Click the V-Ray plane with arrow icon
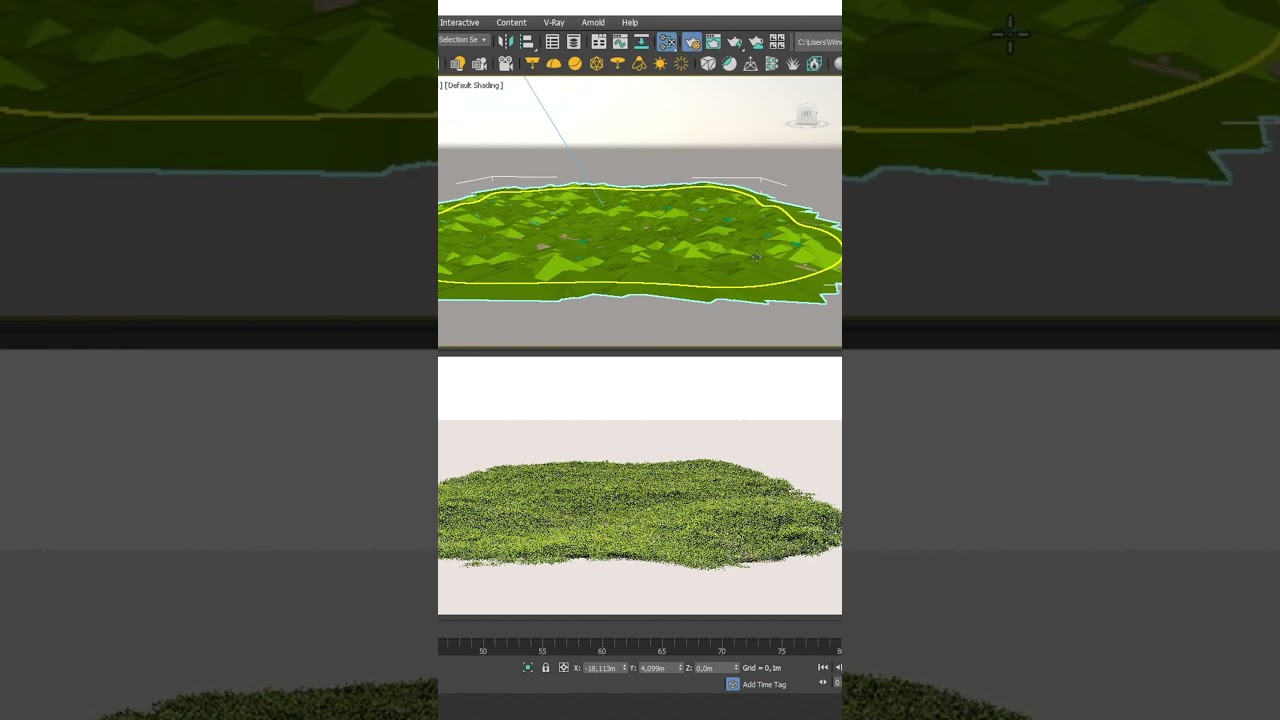This screenshot has height=720, width=1280. (751, 63)
